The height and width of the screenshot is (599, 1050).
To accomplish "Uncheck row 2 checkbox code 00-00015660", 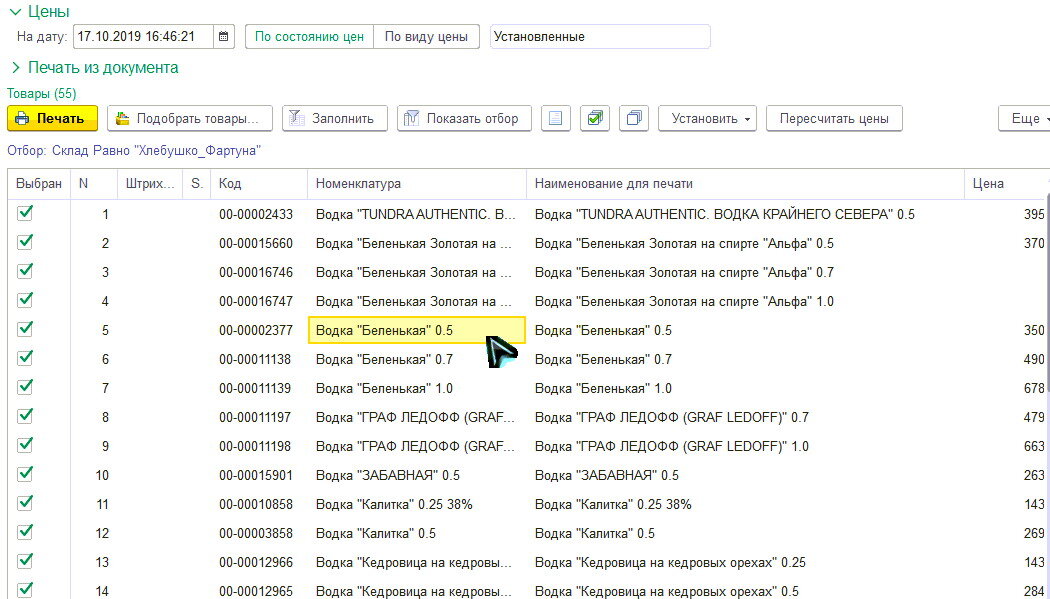I will (25, 242).
